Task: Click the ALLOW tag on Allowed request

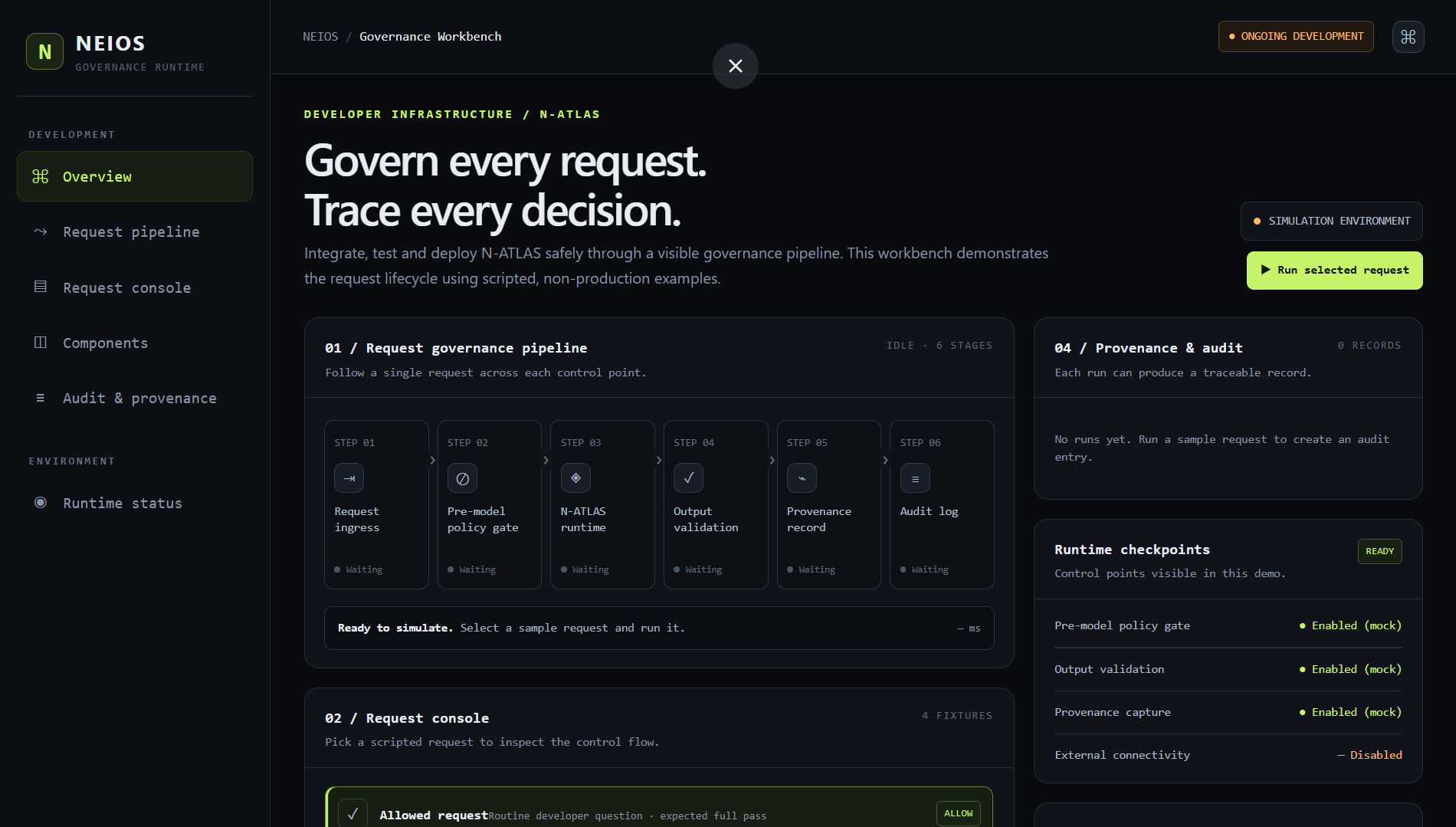Action: coord(958,813)
